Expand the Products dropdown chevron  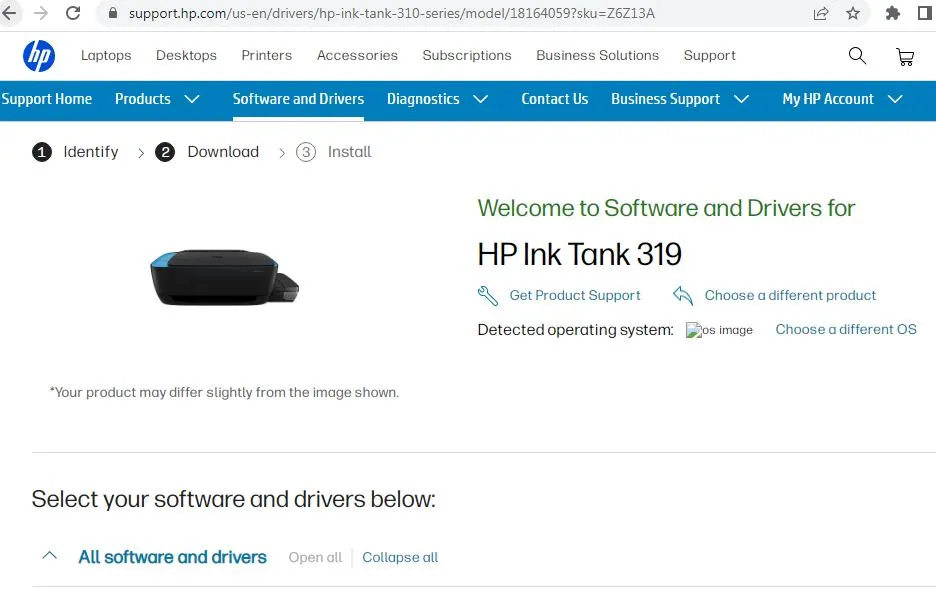coord(192,99)
